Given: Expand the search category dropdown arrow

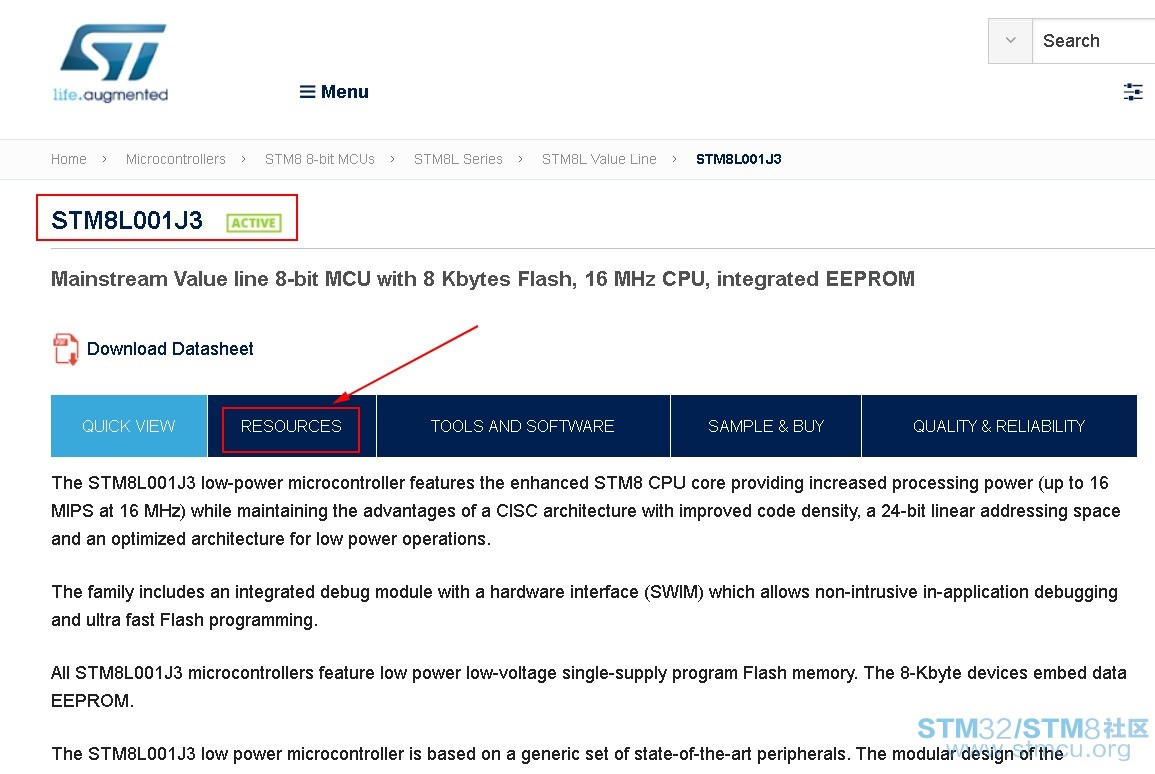Looking at the screenshot, I should 1010,41.
